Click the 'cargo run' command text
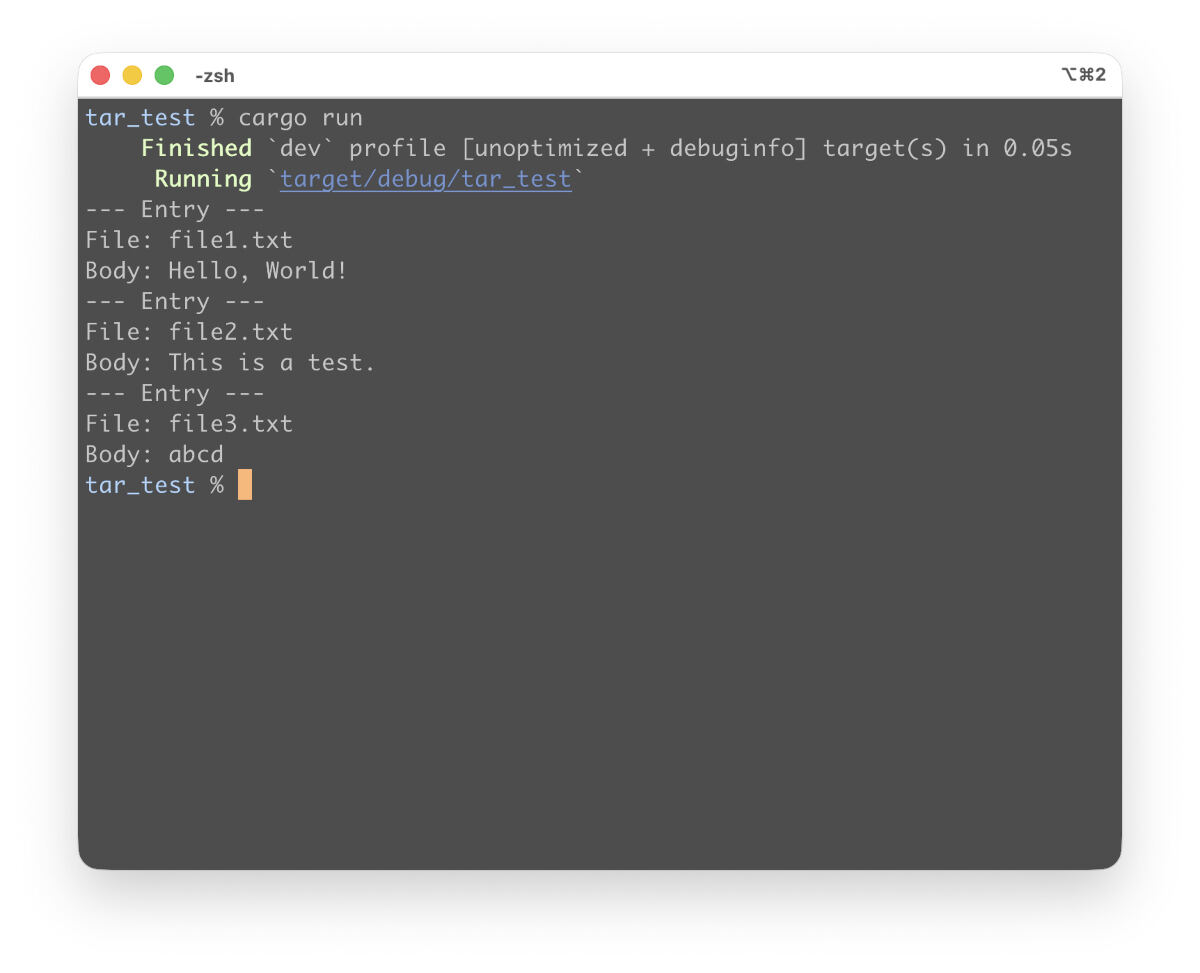 (300, 118)
